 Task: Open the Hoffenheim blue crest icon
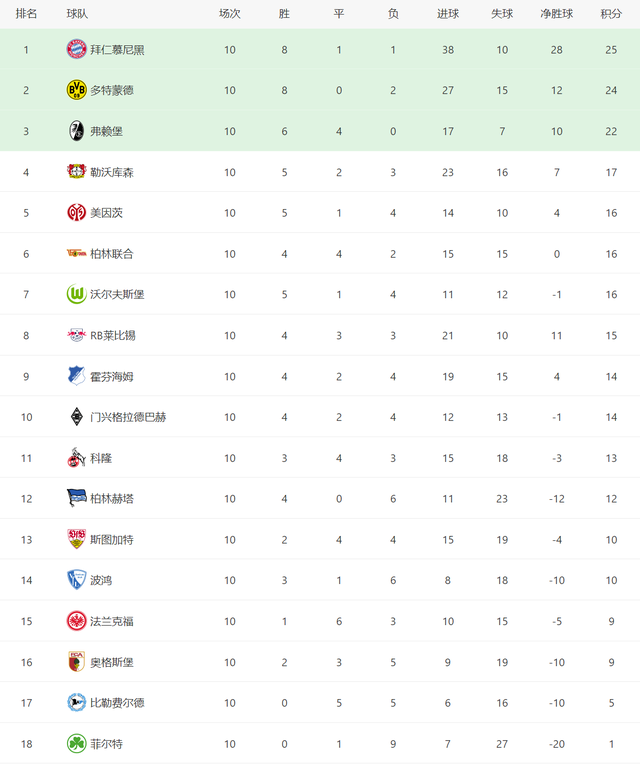click(x=76, y=376)
